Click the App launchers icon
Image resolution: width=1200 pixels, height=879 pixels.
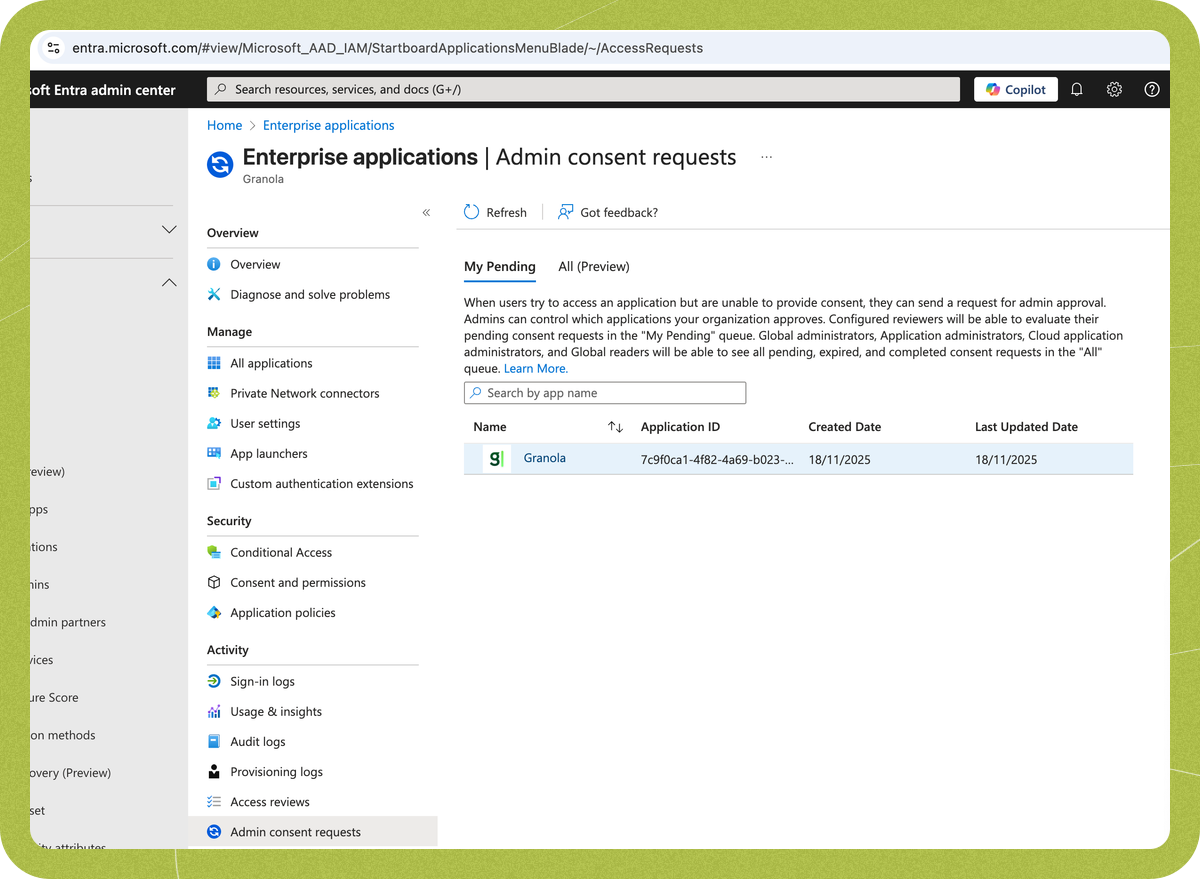pos(213,453)
